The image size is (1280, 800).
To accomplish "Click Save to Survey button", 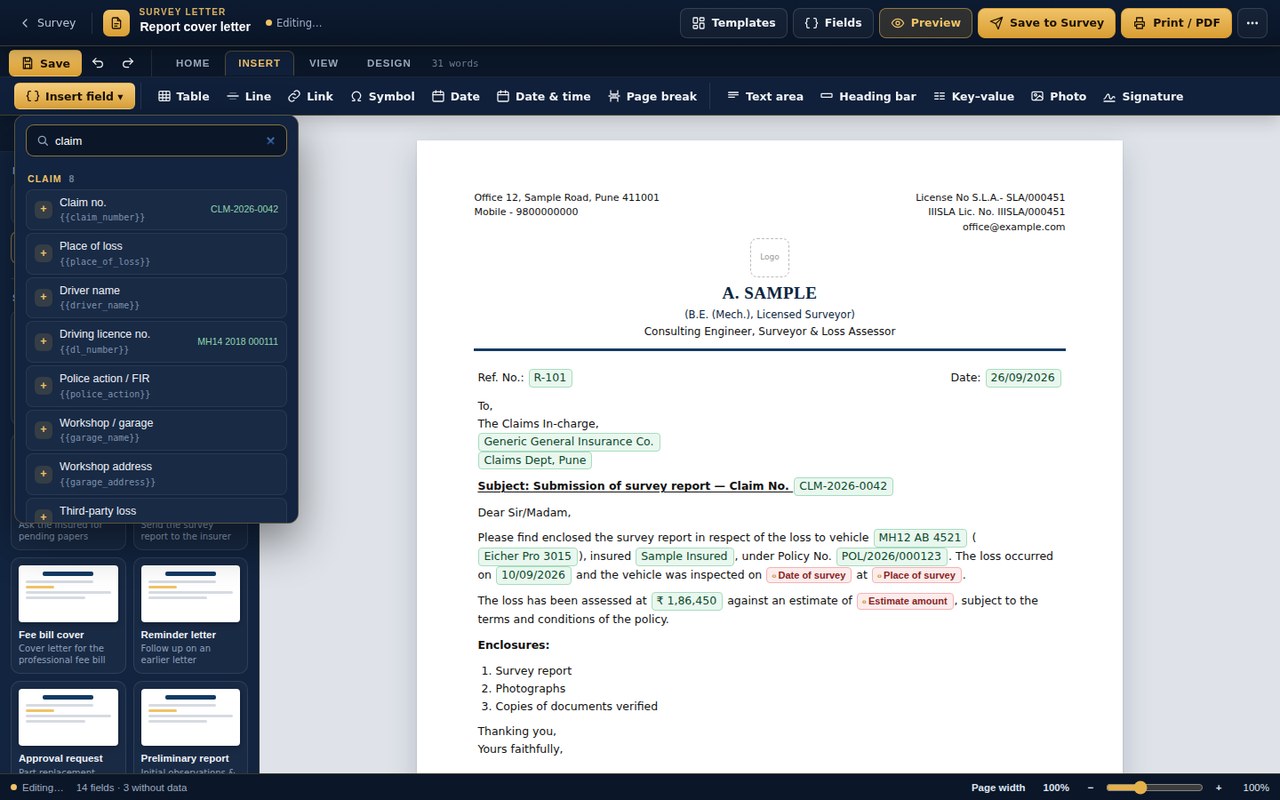I will click(1046, 23).
